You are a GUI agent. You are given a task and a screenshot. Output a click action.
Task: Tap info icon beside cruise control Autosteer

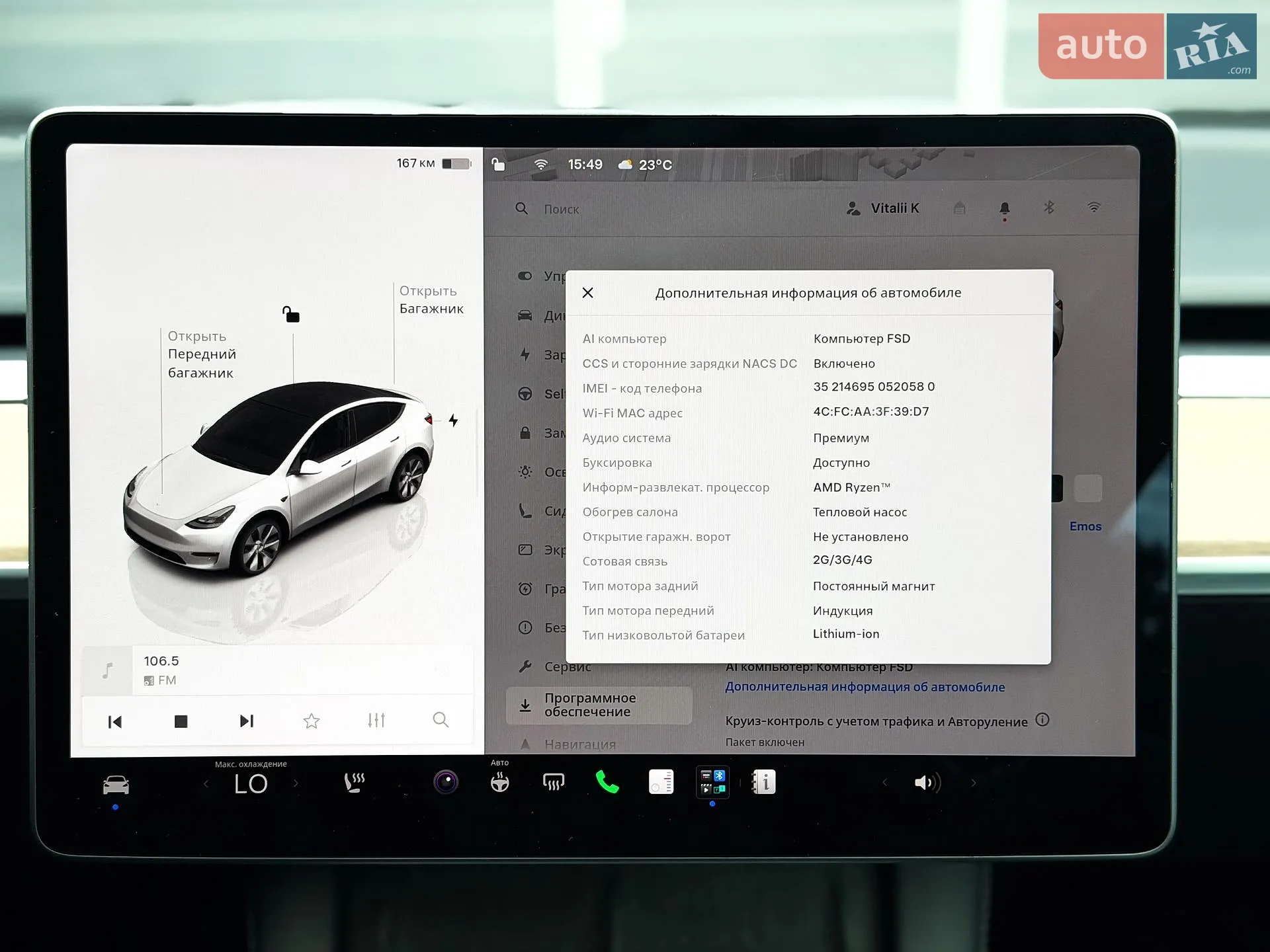point(1042,719)
